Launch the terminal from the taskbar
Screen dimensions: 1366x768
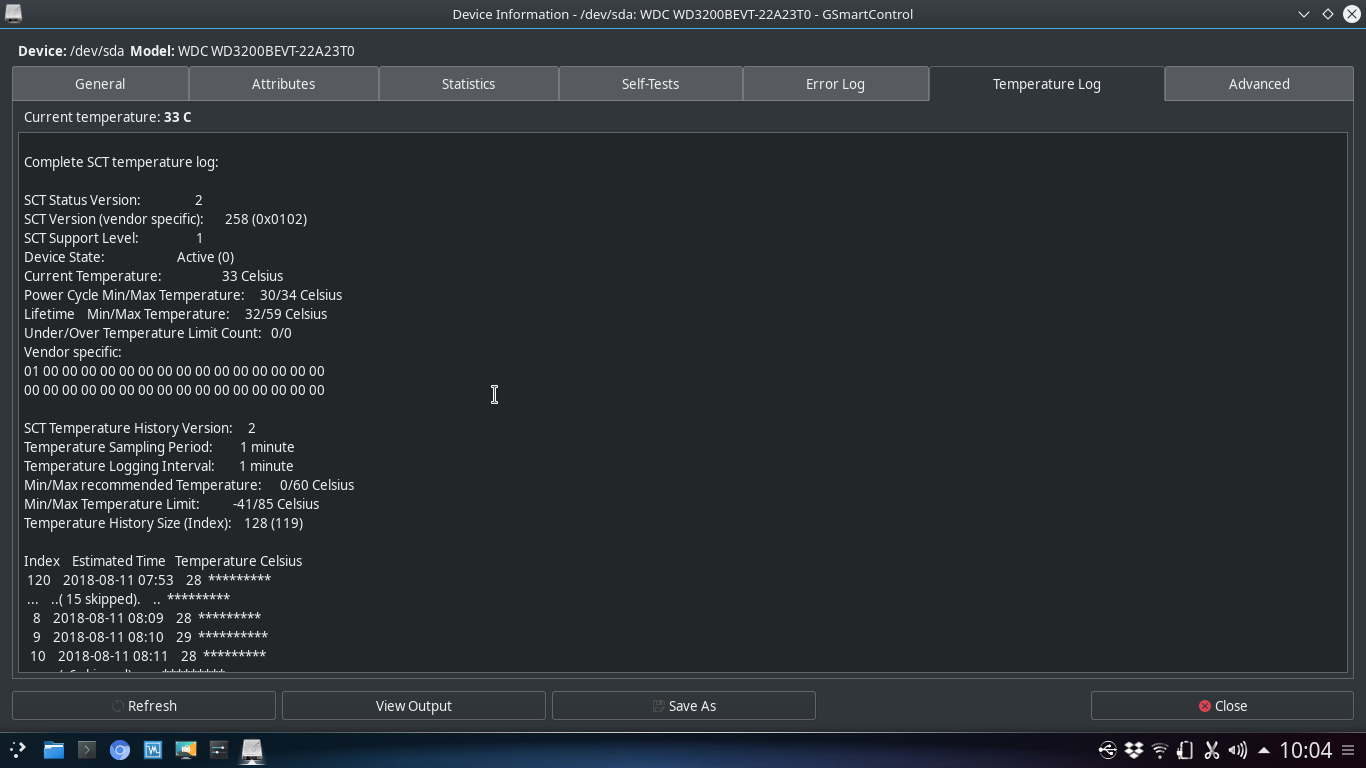(x=86, y=749)
